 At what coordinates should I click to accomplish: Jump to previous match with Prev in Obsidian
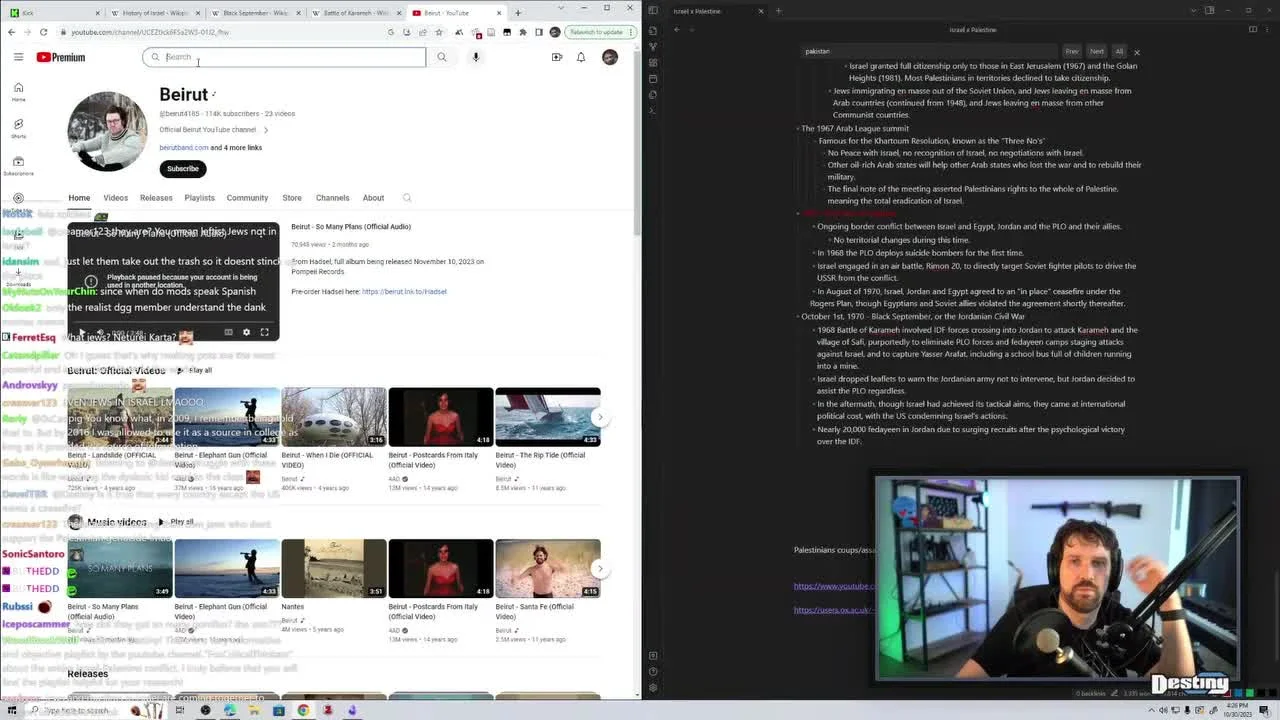tap(1072, 51)
